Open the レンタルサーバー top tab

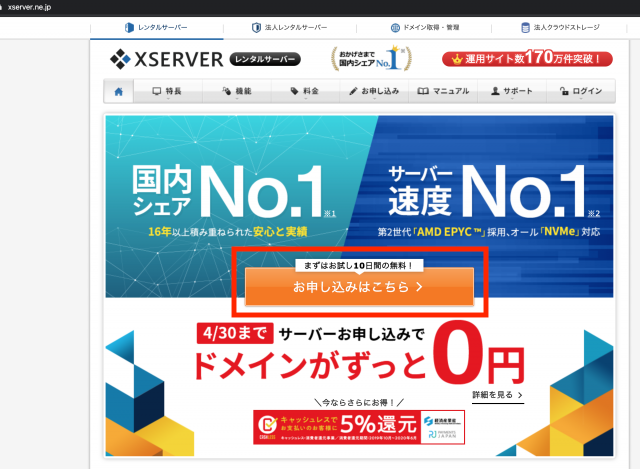coord(156,28)
